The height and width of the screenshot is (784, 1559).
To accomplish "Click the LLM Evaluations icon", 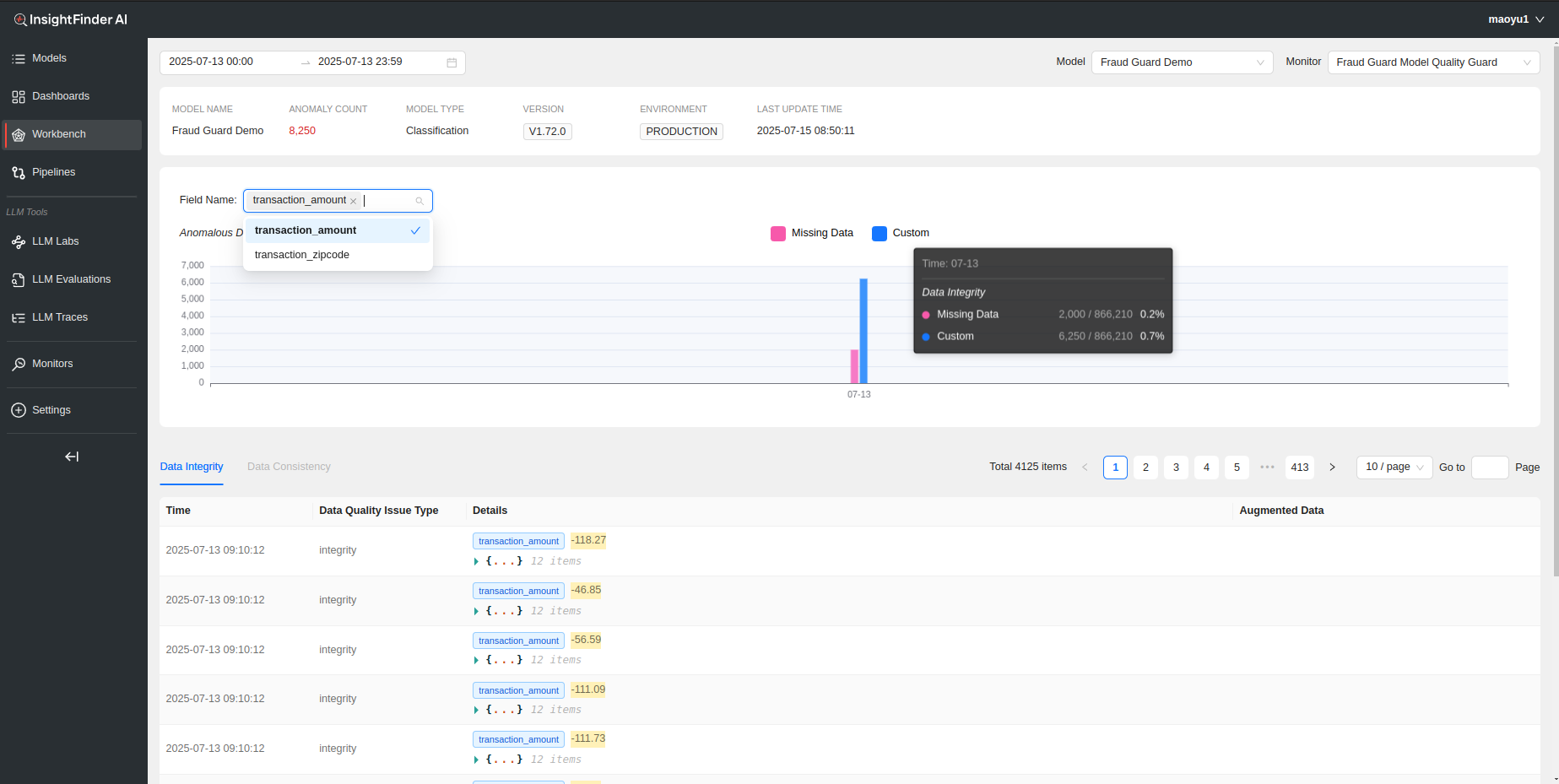I will coord(19,280).
